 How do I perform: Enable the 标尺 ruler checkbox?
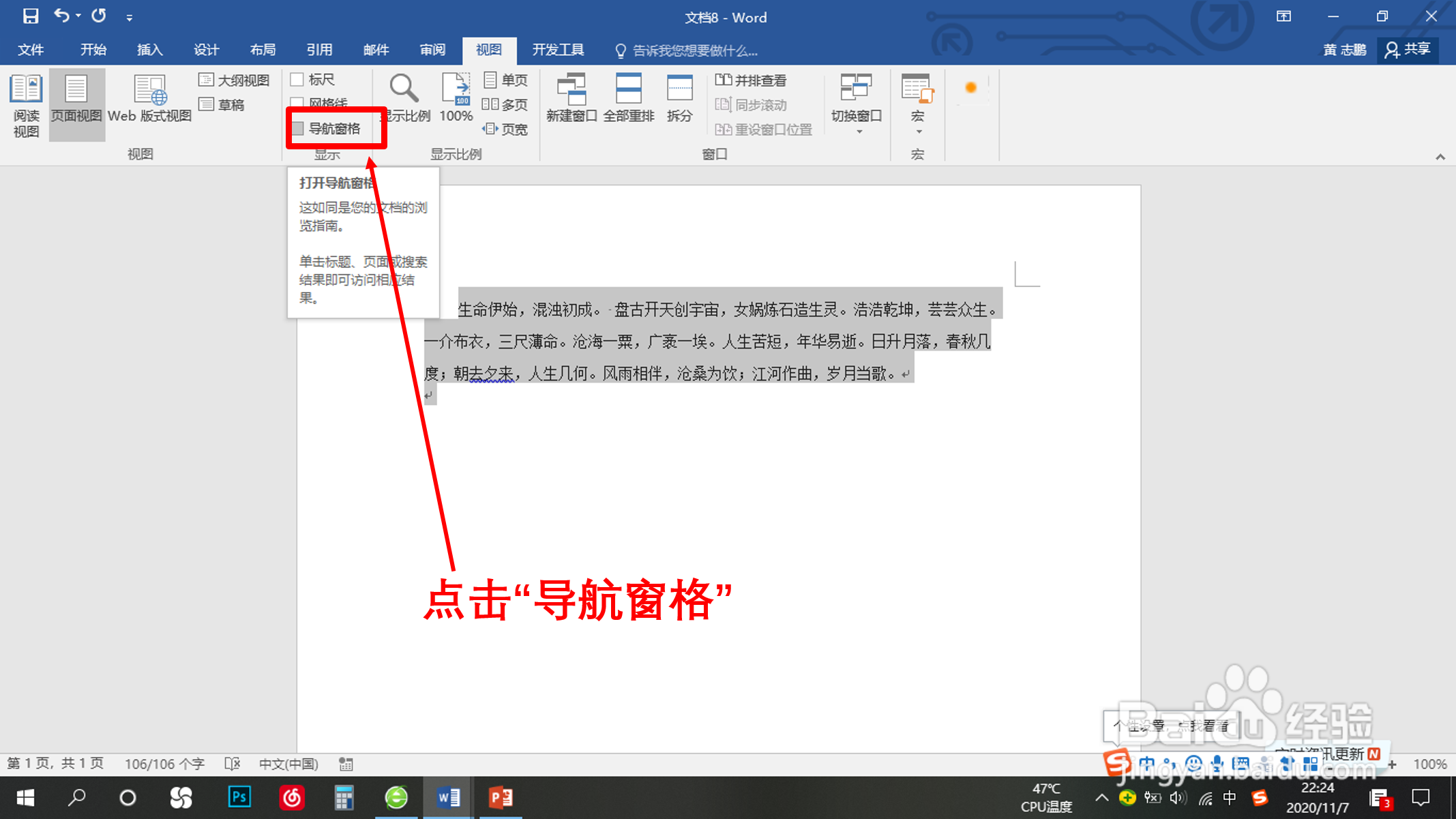click(297, 80)
